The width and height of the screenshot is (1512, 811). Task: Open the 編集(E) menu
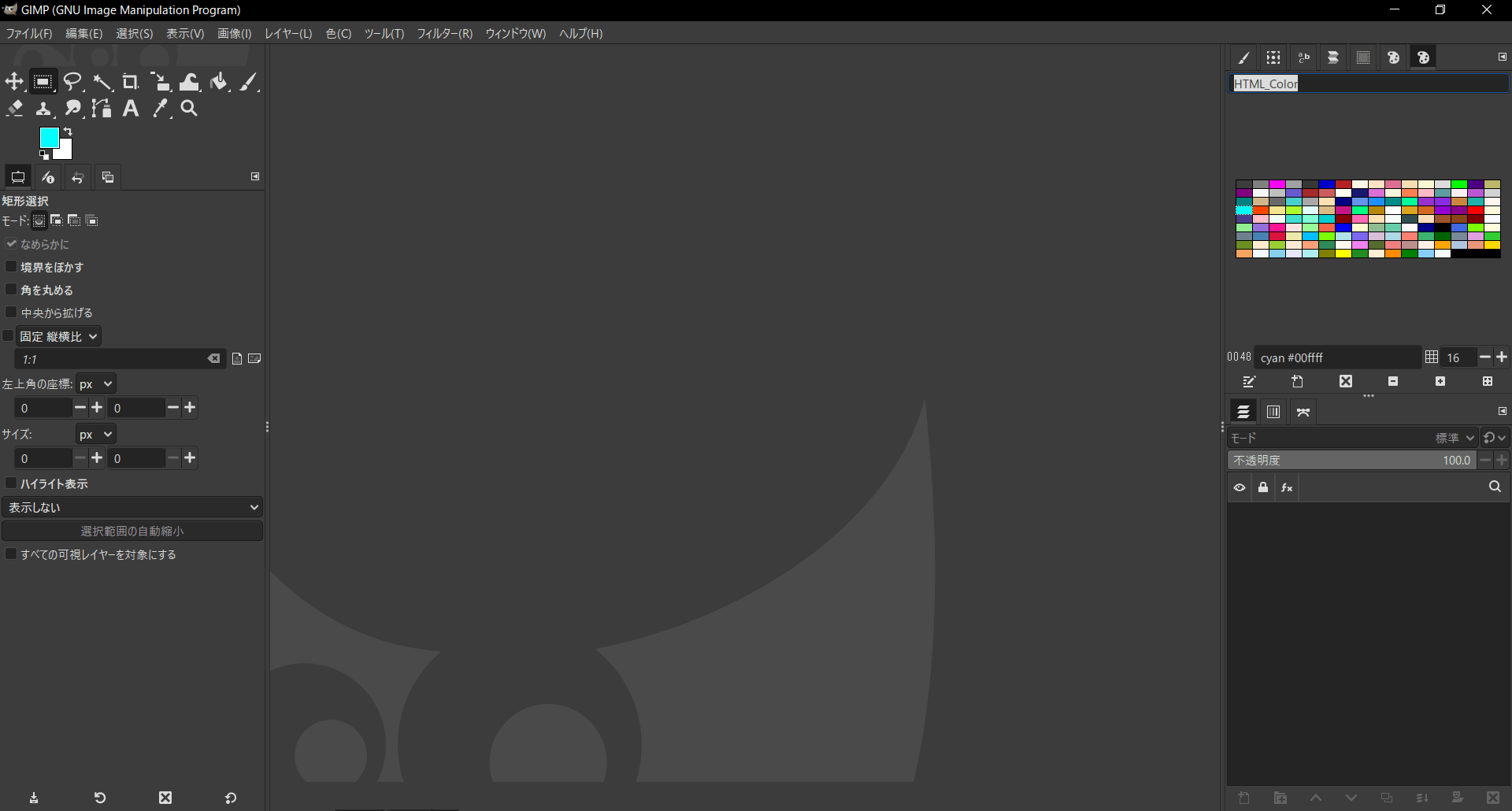click(x=83, y=33)
